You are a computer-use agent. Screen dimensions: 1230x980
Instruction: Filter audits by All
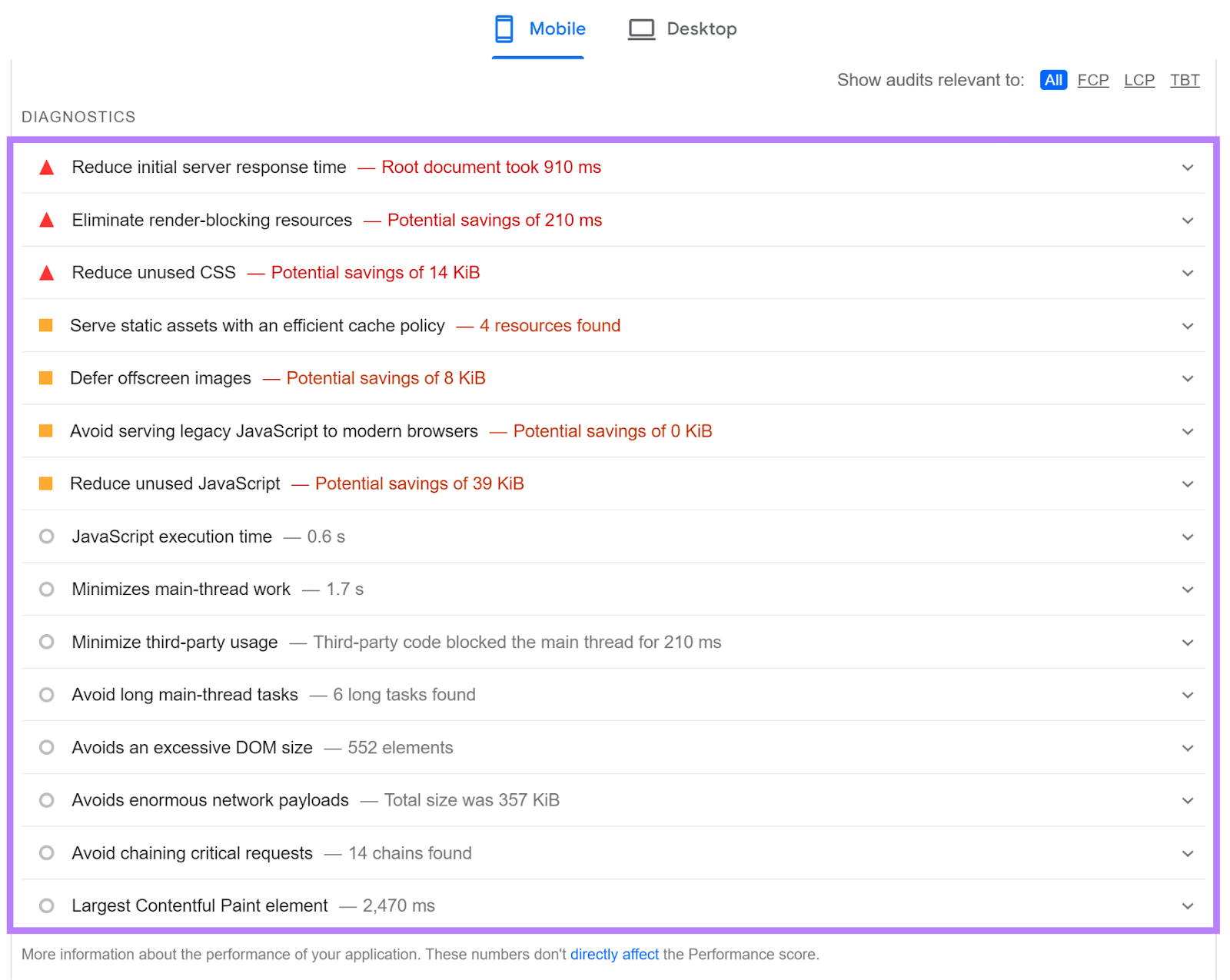(x=1052, y=80)
